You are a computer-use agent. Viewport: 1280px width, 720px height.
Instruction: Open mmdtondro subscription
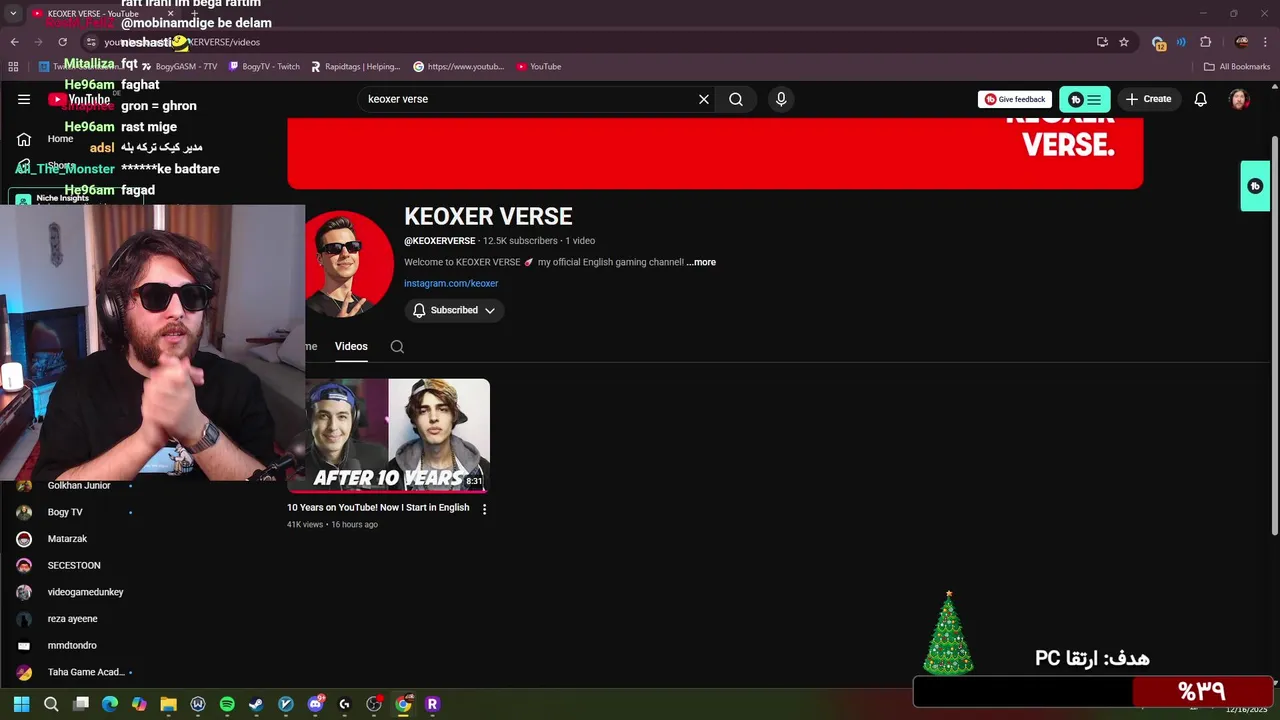72,645
